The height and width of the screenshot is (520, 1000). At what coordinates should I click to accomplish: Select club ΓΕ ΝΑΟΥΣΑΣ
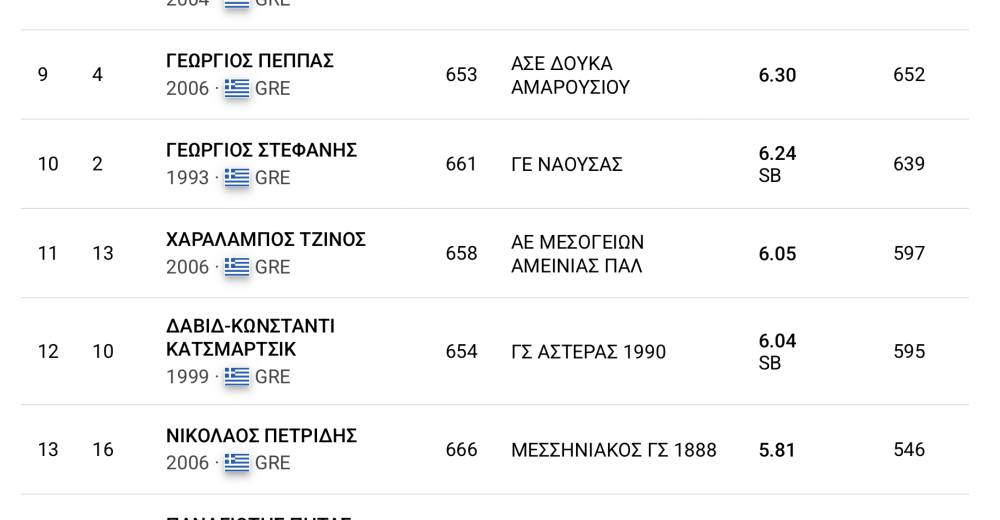[x=566, y=164]
